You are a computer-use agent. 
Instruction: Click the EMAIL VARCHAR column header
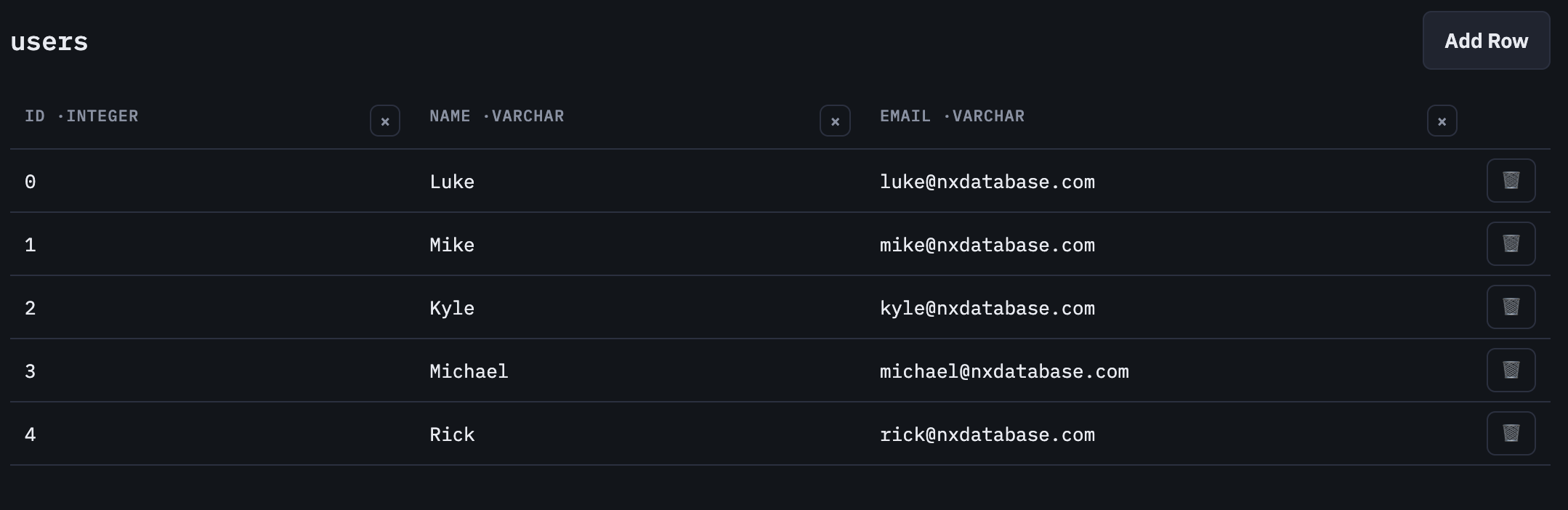click(952, 116)
